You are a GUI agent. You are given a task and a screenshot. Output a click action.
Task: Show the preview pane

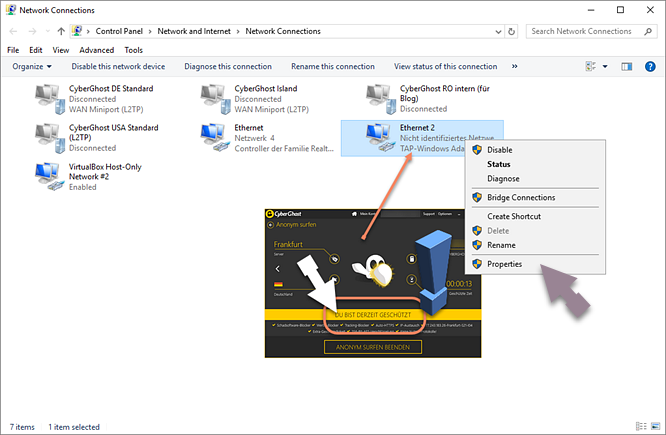[626, 66]
